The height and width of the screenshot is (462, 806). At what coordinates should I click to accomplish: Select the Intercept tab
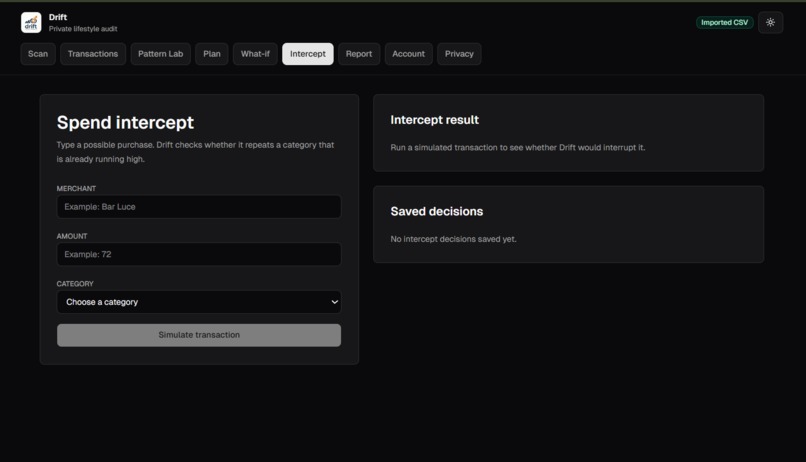[308, 54]
